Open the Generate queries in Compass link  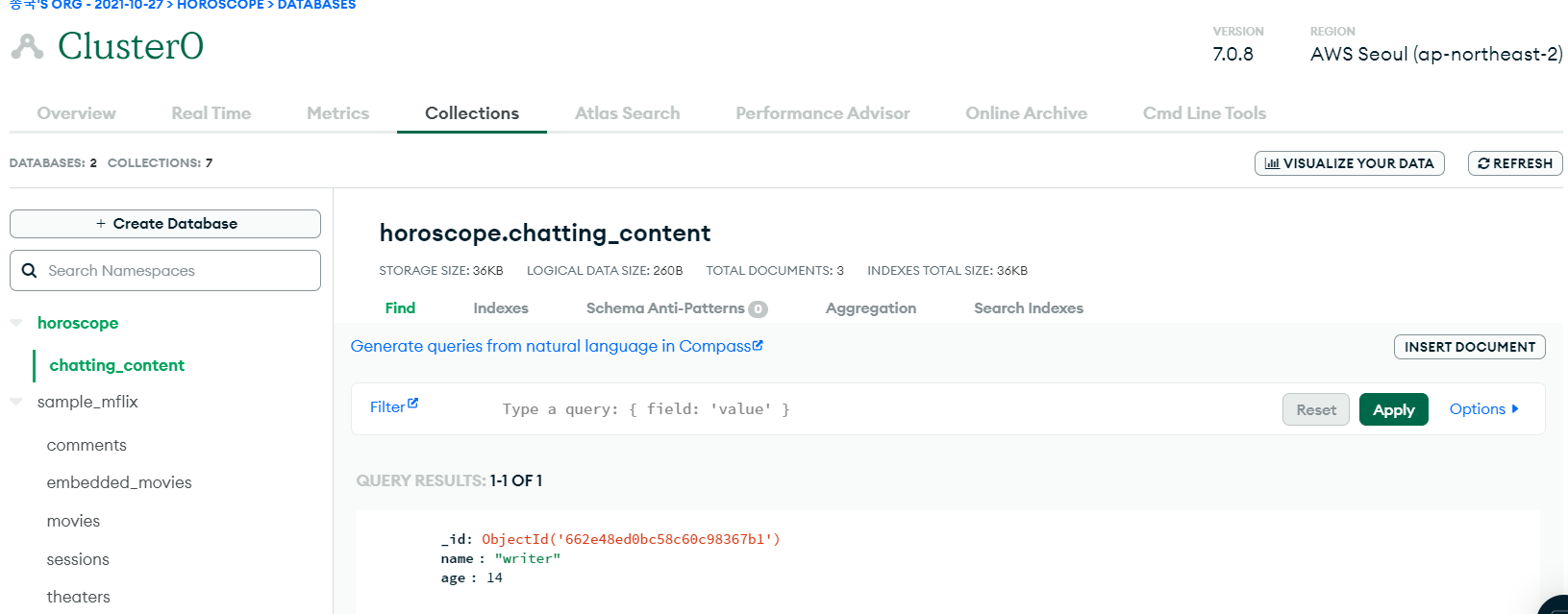point(557,346)
